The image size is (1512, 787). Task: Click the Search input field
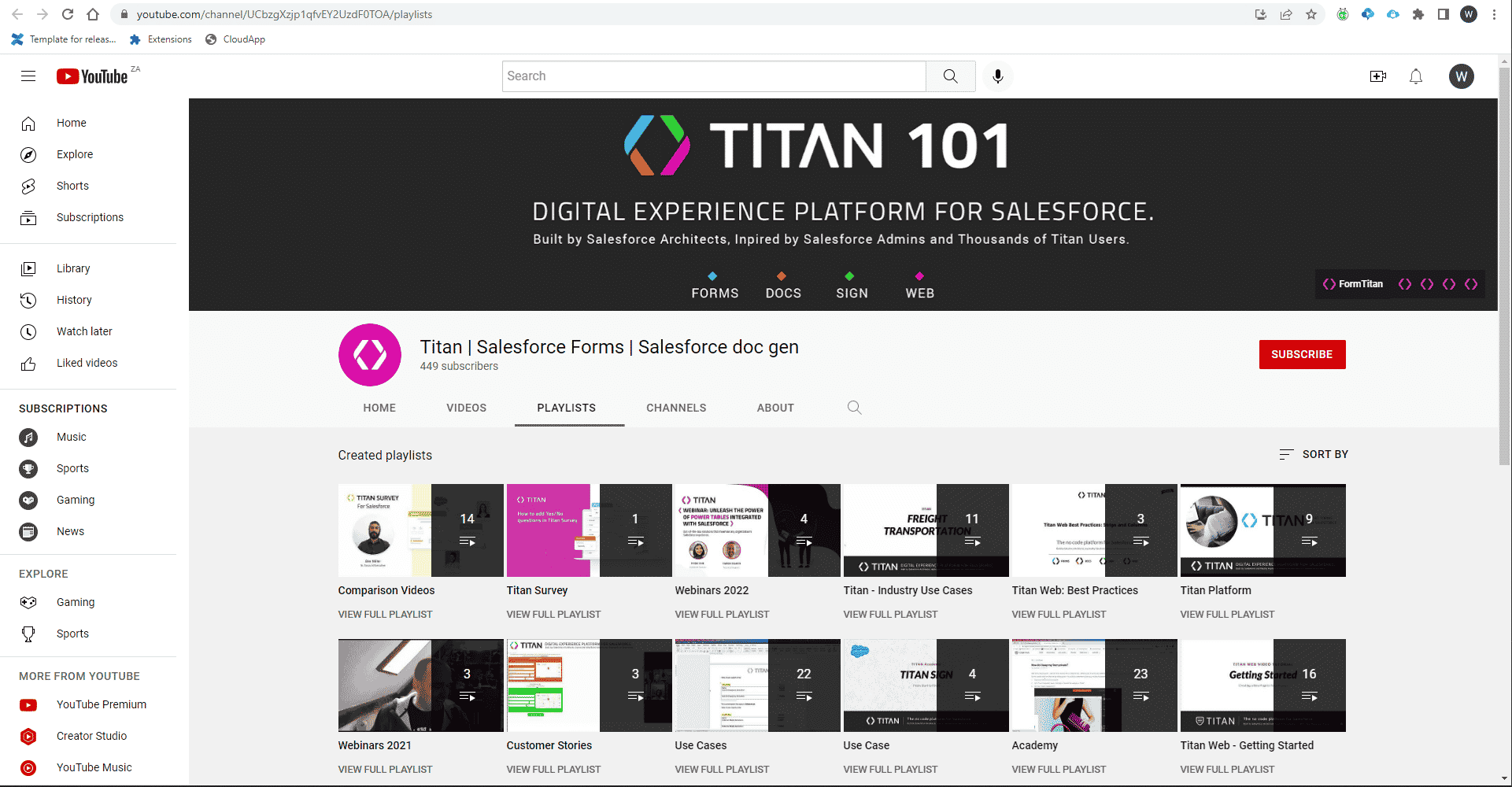pos(714,76)
